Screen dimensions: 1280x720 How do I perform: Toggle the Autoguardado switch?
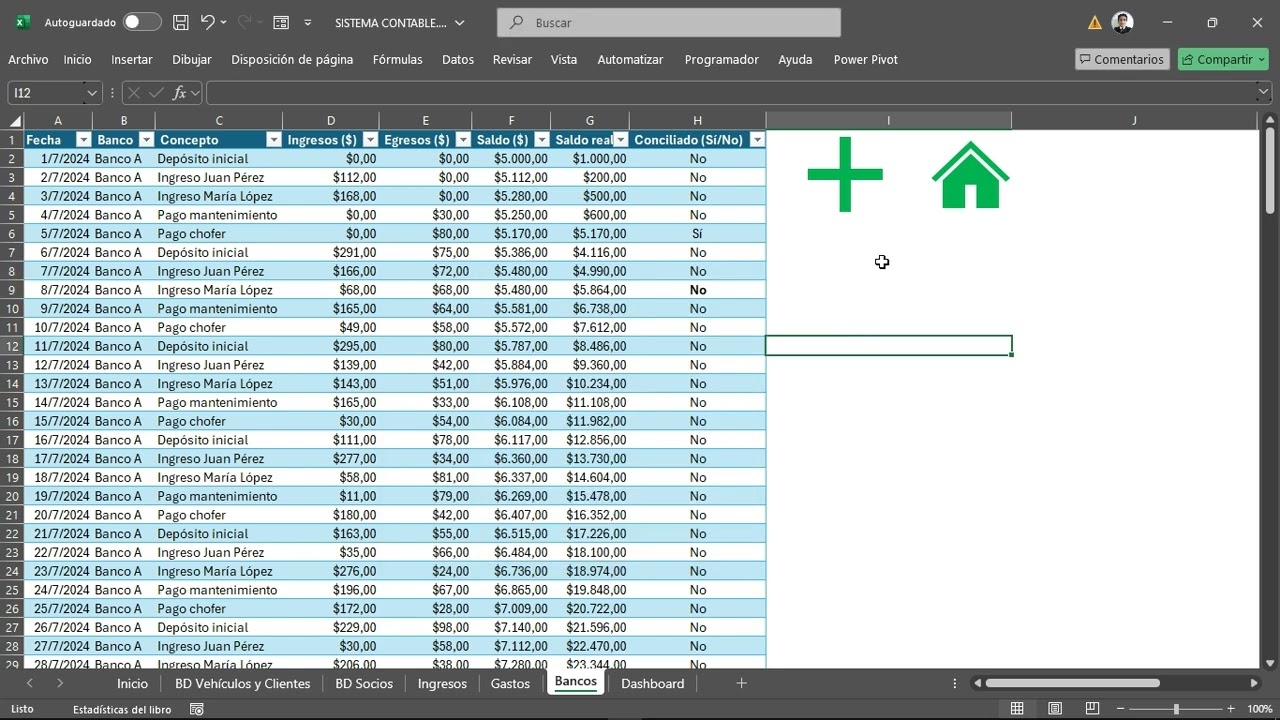(x=142, y=22)
